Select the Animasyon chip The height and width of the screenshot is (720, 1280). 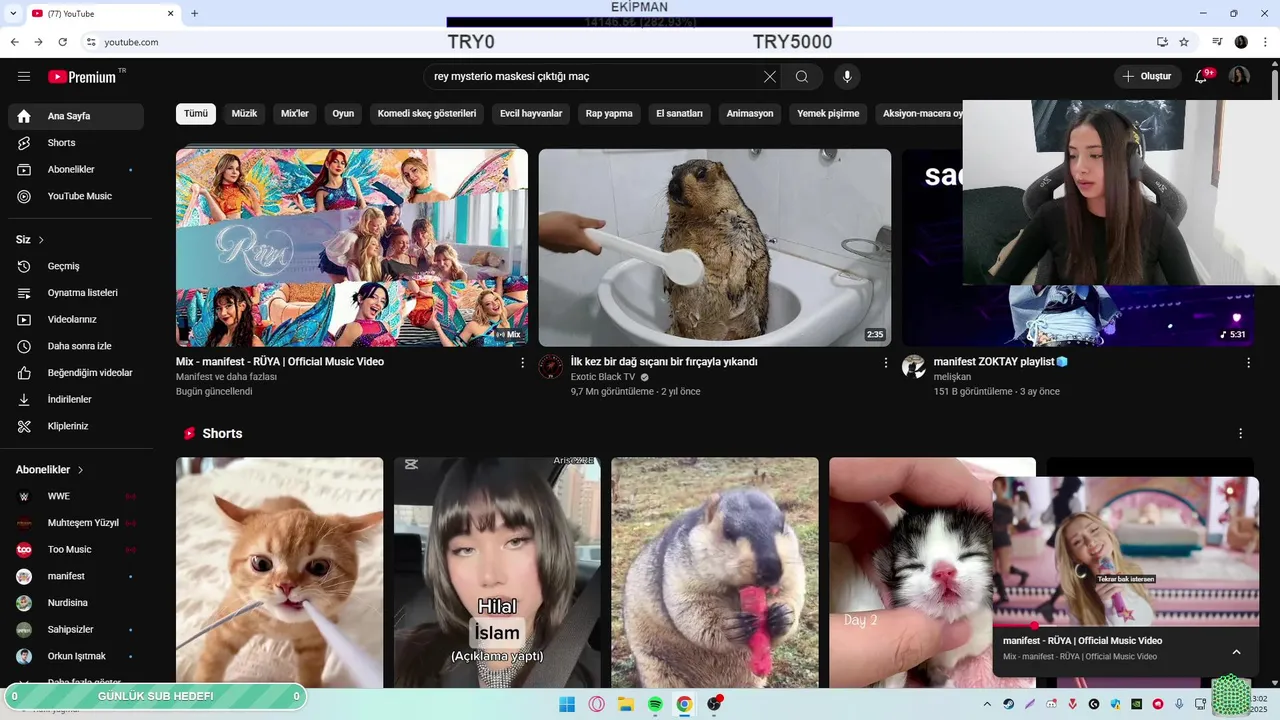(x=750, y=114)
